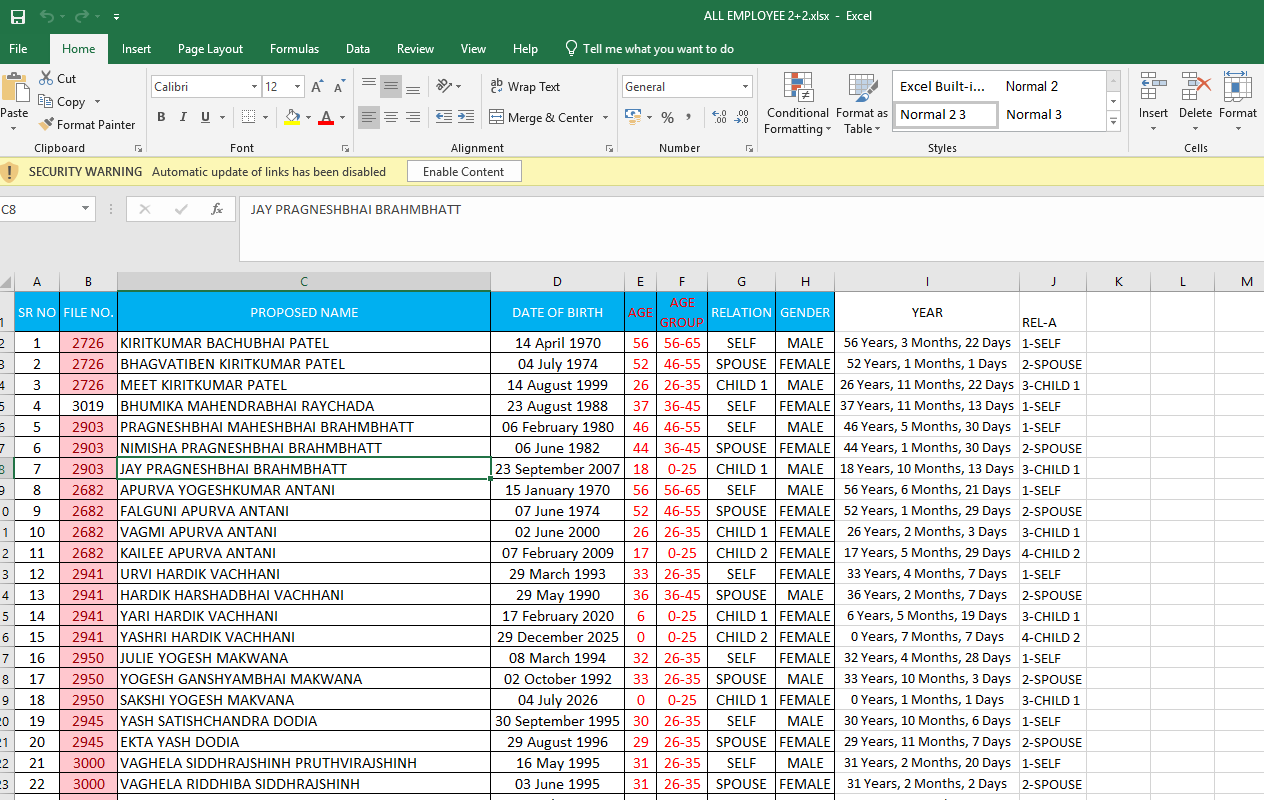Select column D header
Image resolution: width=1264 pixels, height=800 pixels.
click(x=557, y=282)
